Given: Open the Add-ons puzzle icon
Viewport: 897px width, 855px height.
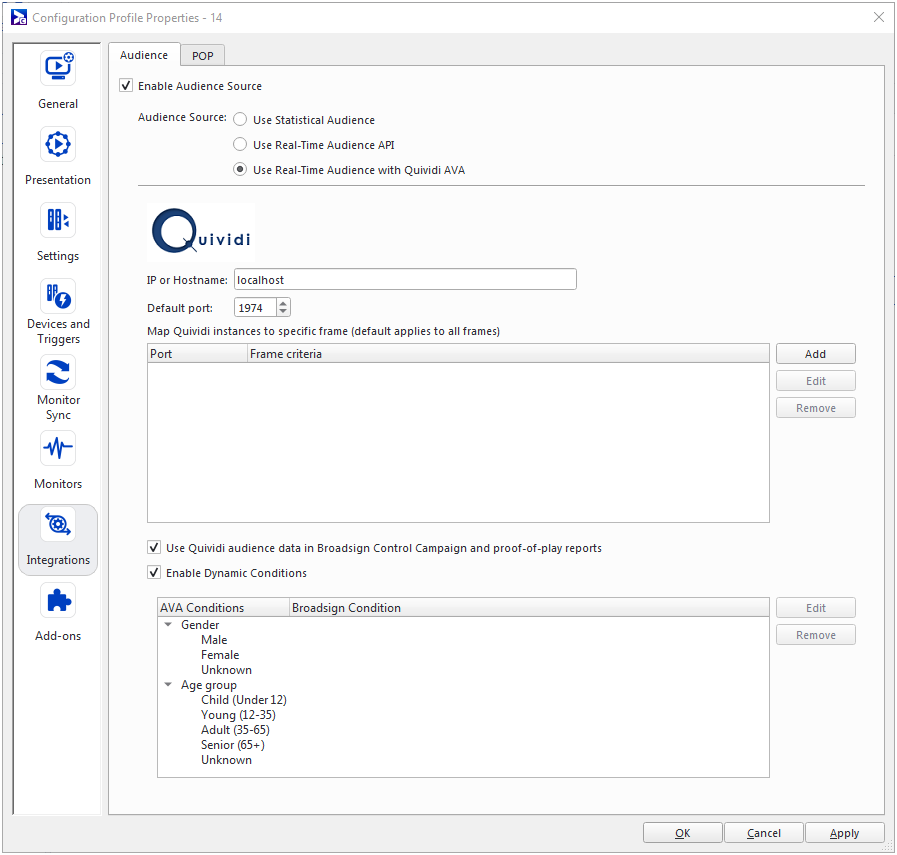Looking at the screenshot, I should (58, 601).
